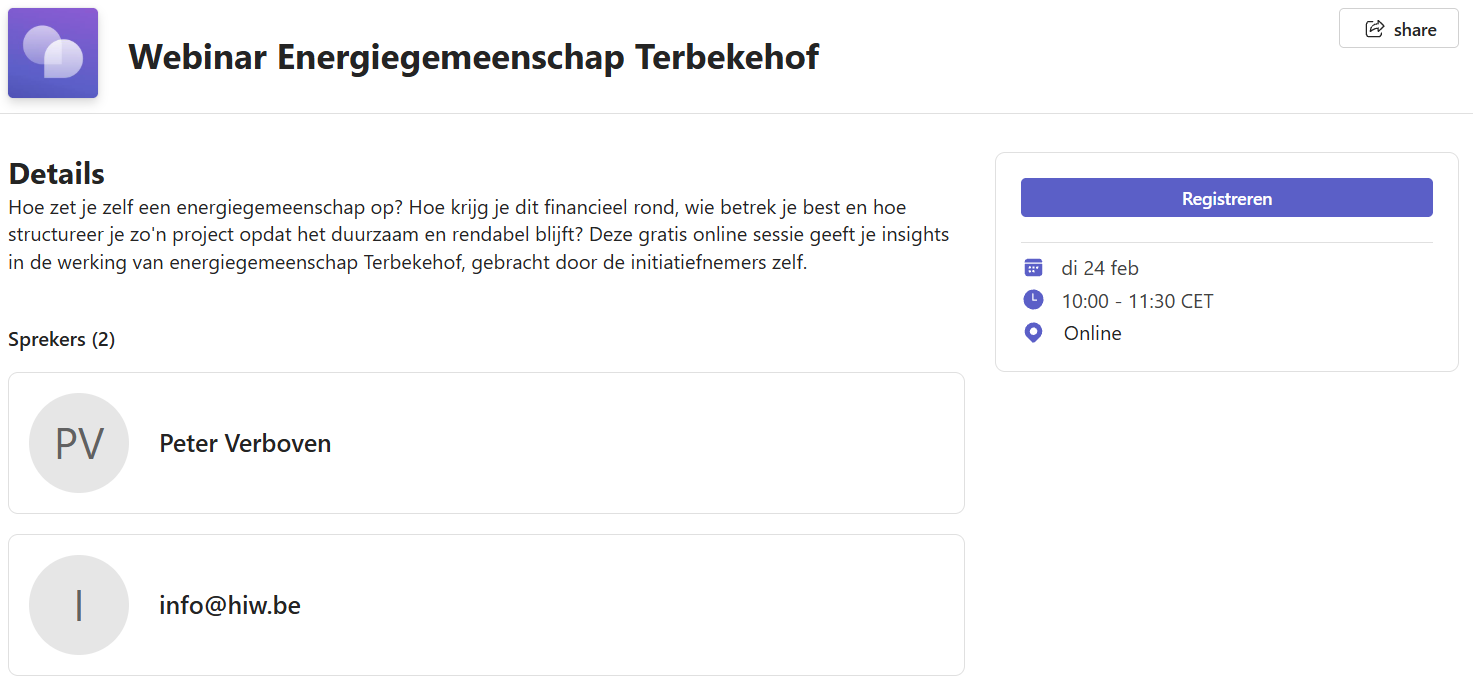Open the info@hiw.be speaker name
Screen dimensions: 1473x693
coord(230,605)
